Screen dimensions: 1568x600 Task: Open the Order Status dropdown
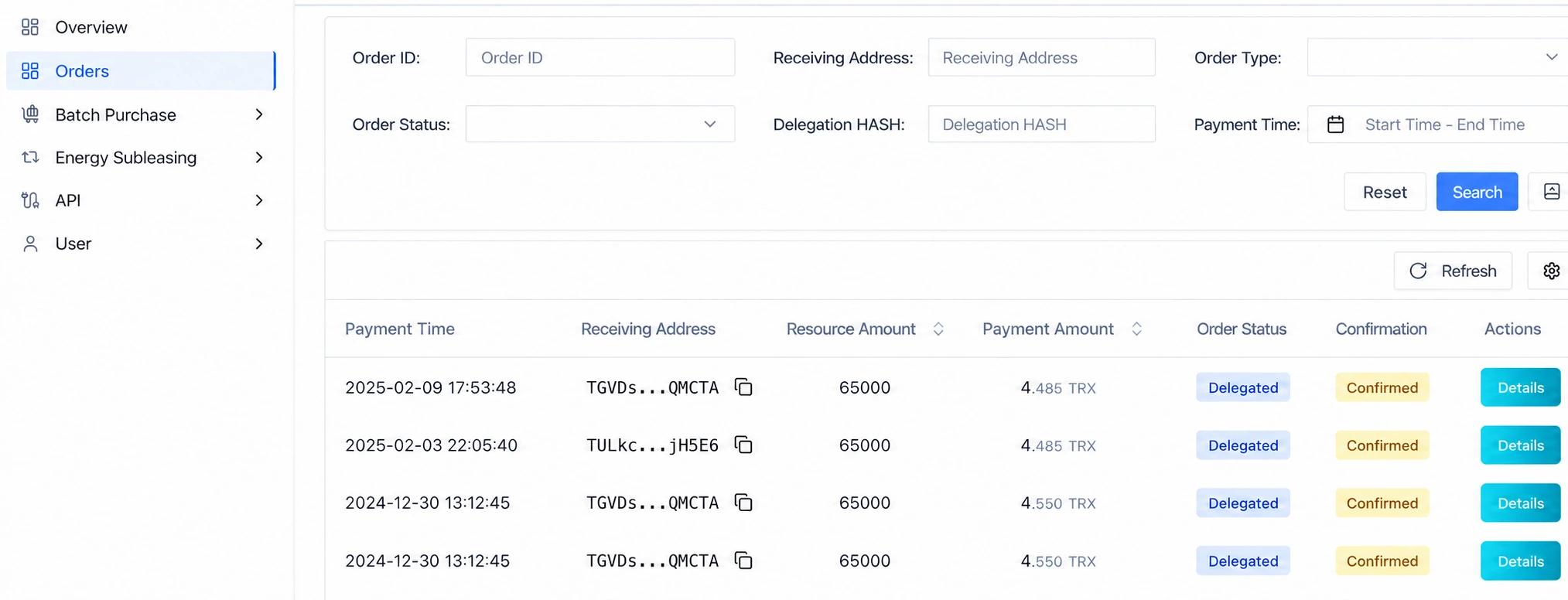point(600,124)
